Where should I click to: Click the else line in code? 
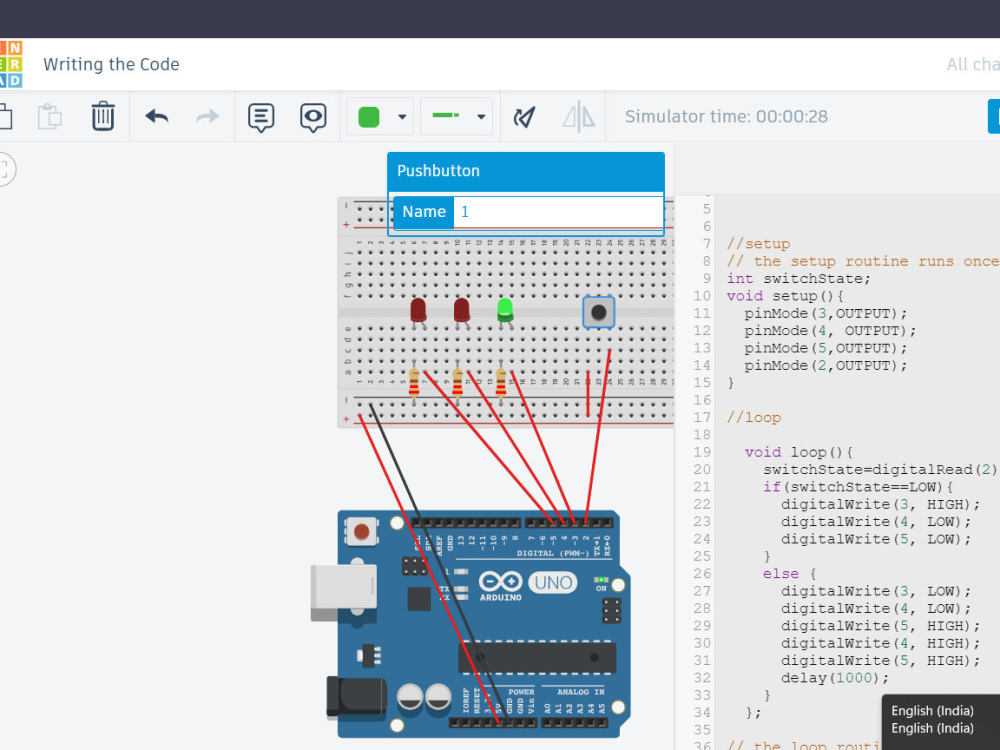789,574
